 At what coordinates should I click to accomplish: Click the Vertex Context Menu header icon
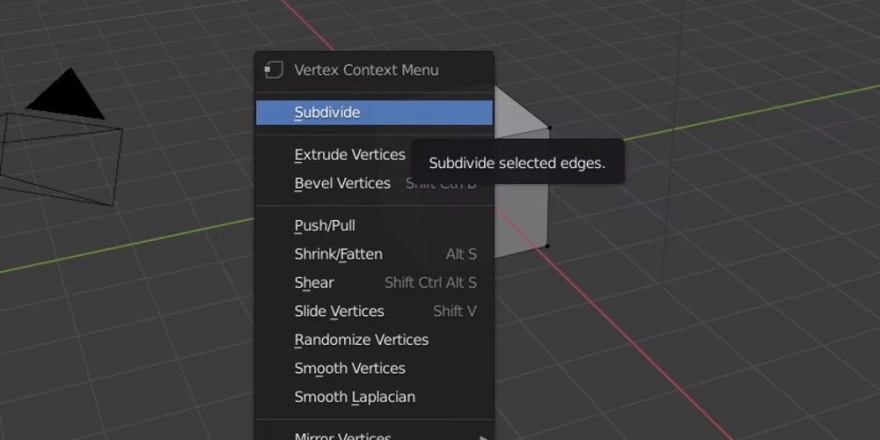click(x=273, y=70)
